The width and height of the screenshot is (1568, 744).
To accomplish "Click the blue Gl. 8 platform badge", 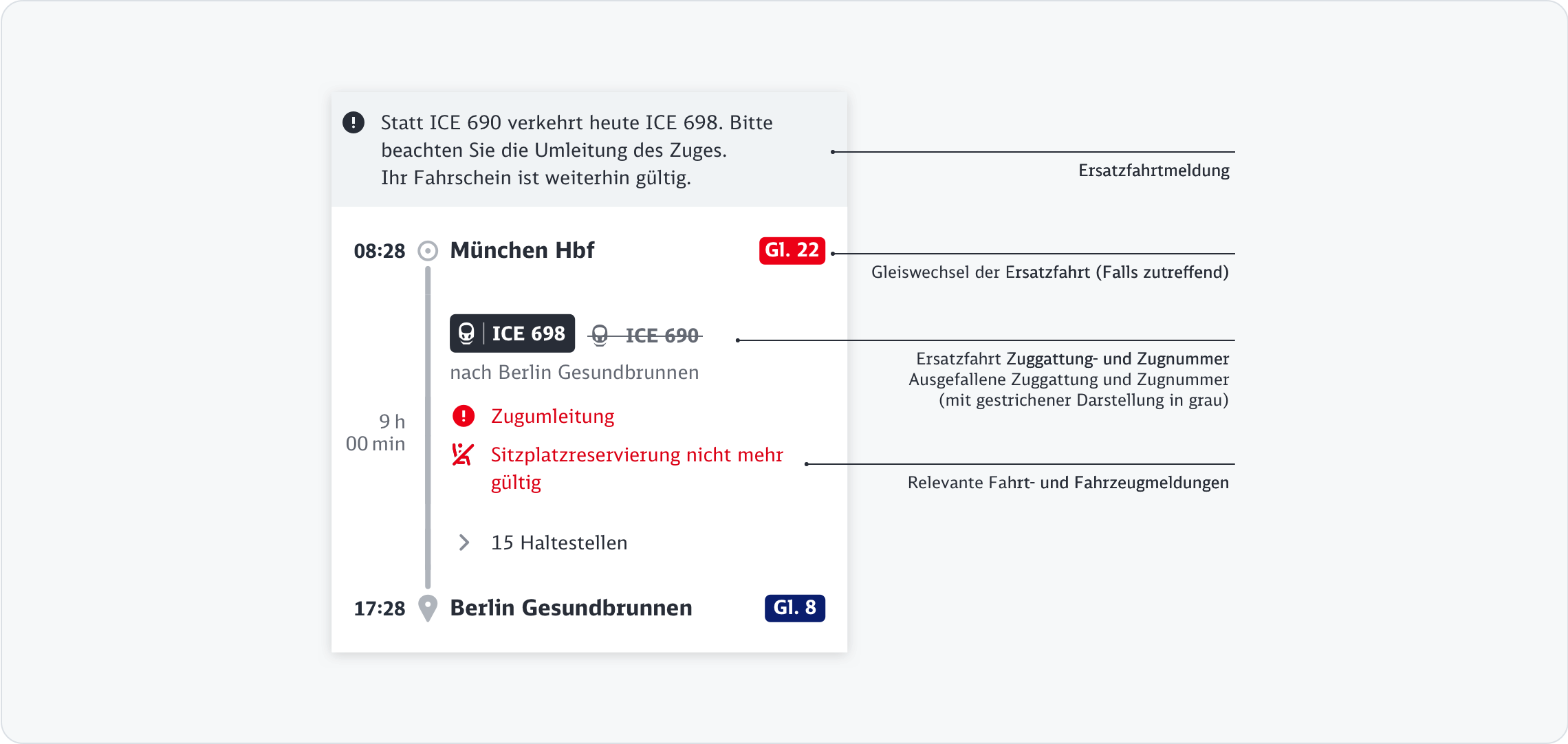I will click(x=794, y=609).
